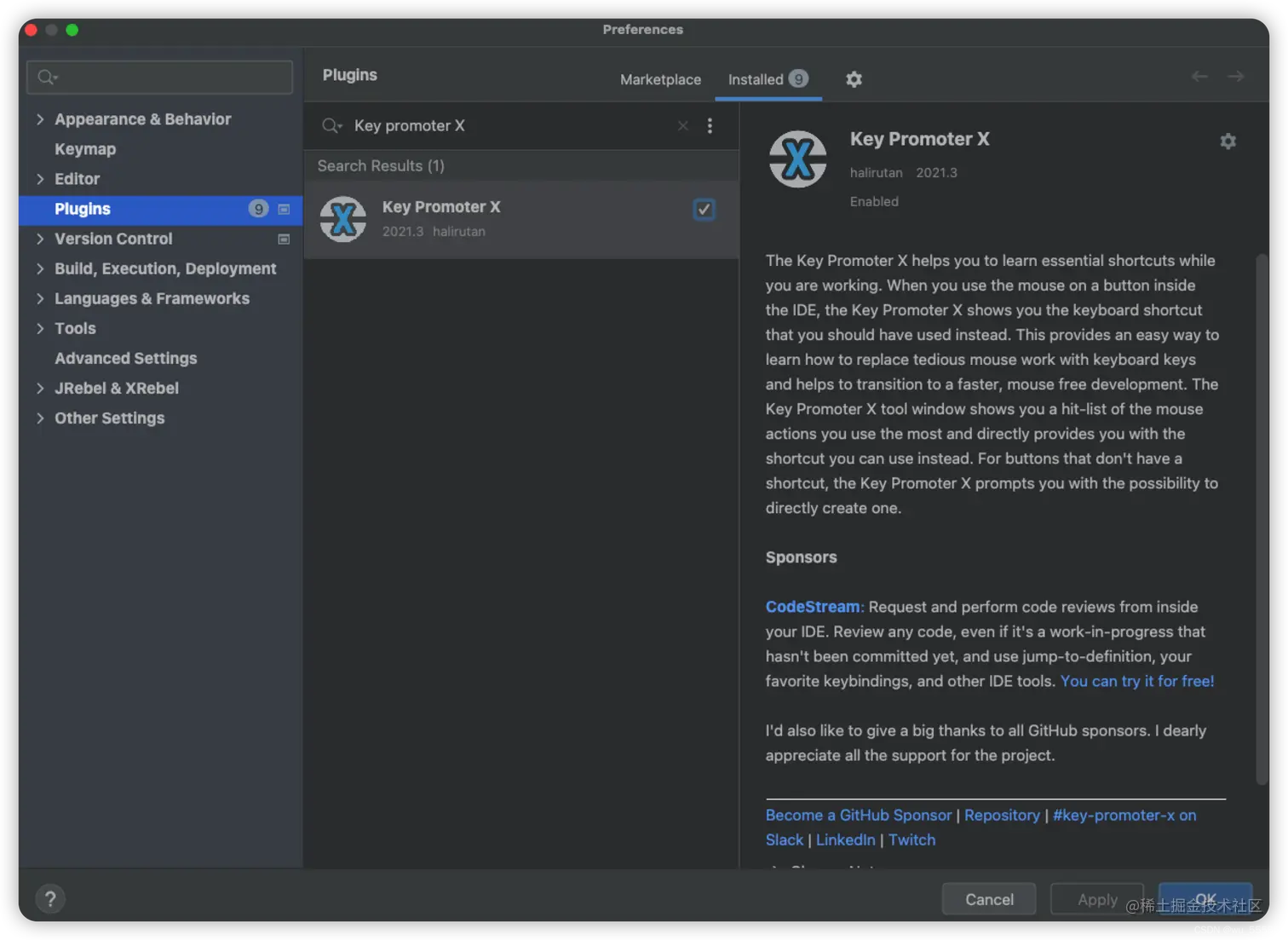Open the help question mark button

pyautogui.click(x=50, y=898)
